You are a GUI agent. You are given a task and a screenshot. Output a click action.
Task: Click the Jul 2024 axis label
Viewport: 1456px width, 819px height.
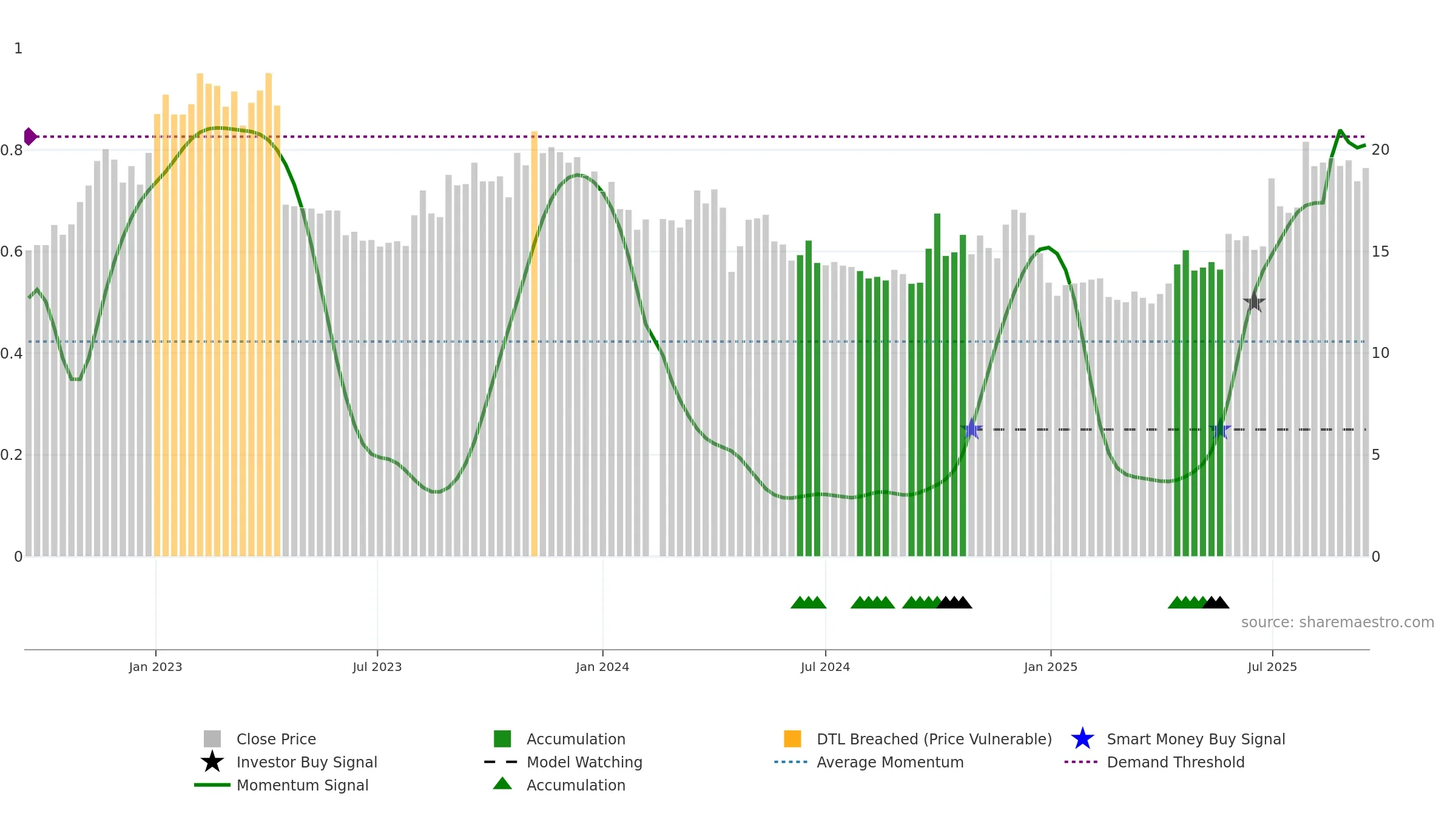click(x=825, y=667)
